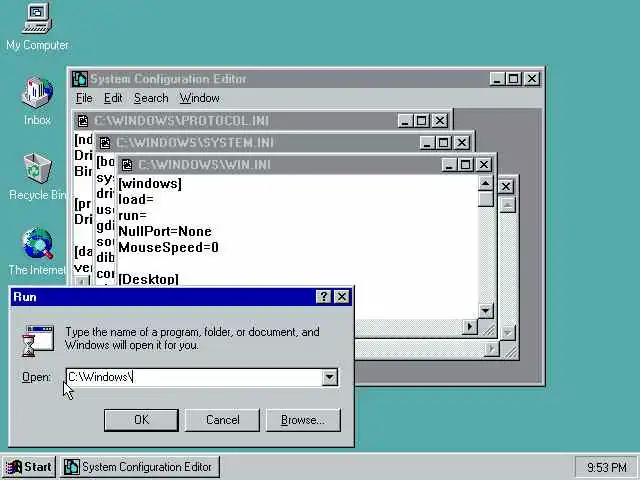Viewport: 640px width, 480px height.
Task: Click the WIN.INI scroll down arrow
Action: 485,311
